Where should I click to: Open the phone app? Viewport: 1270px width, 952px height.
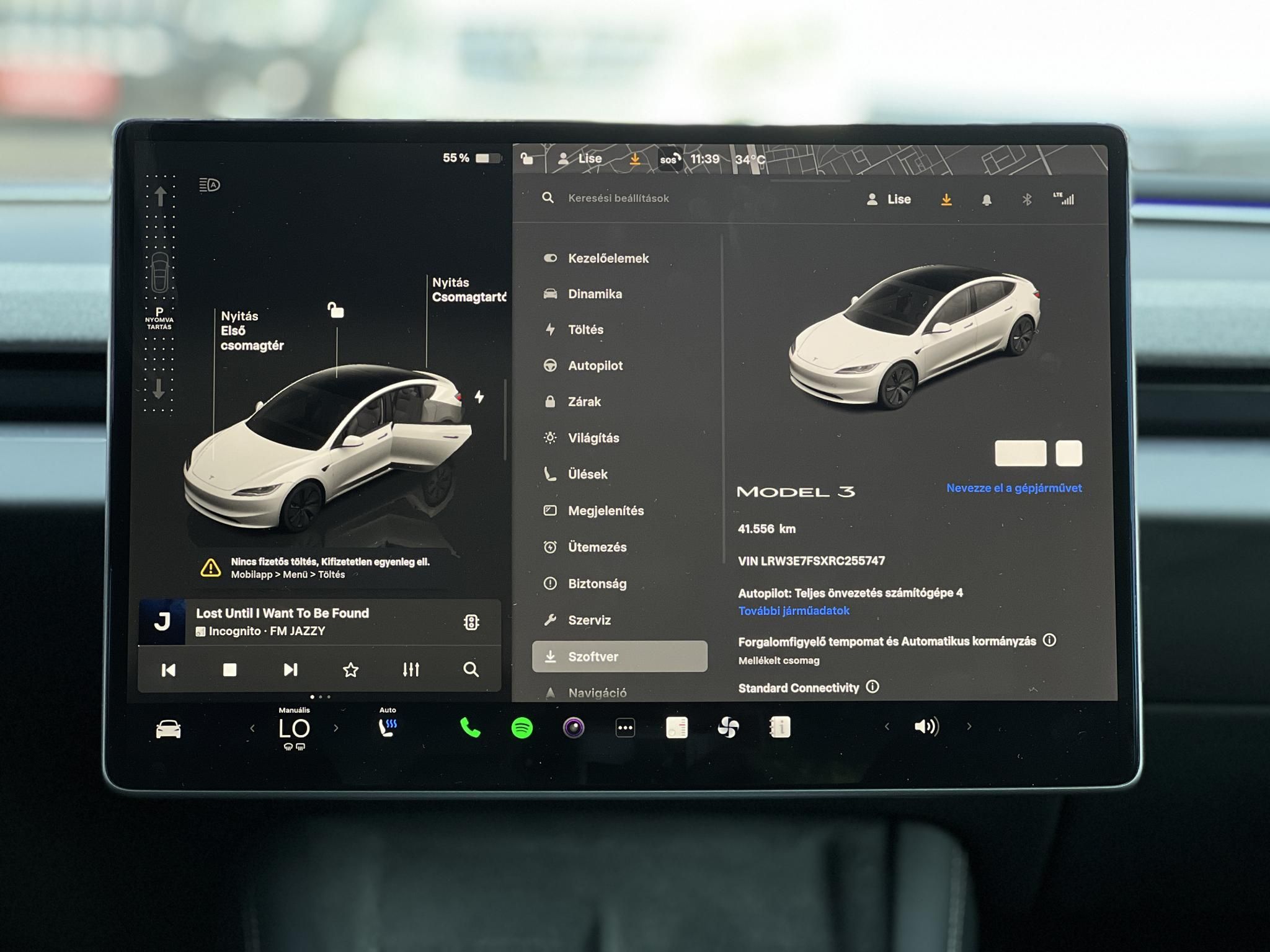click(470, 728)
